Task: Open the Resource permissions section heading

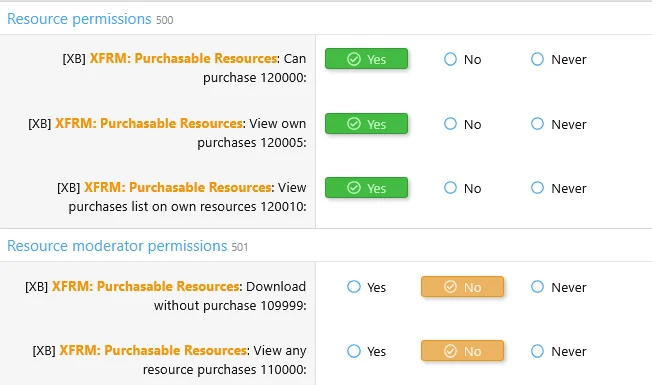Action: pyautogui.click(x=79, y=19)
